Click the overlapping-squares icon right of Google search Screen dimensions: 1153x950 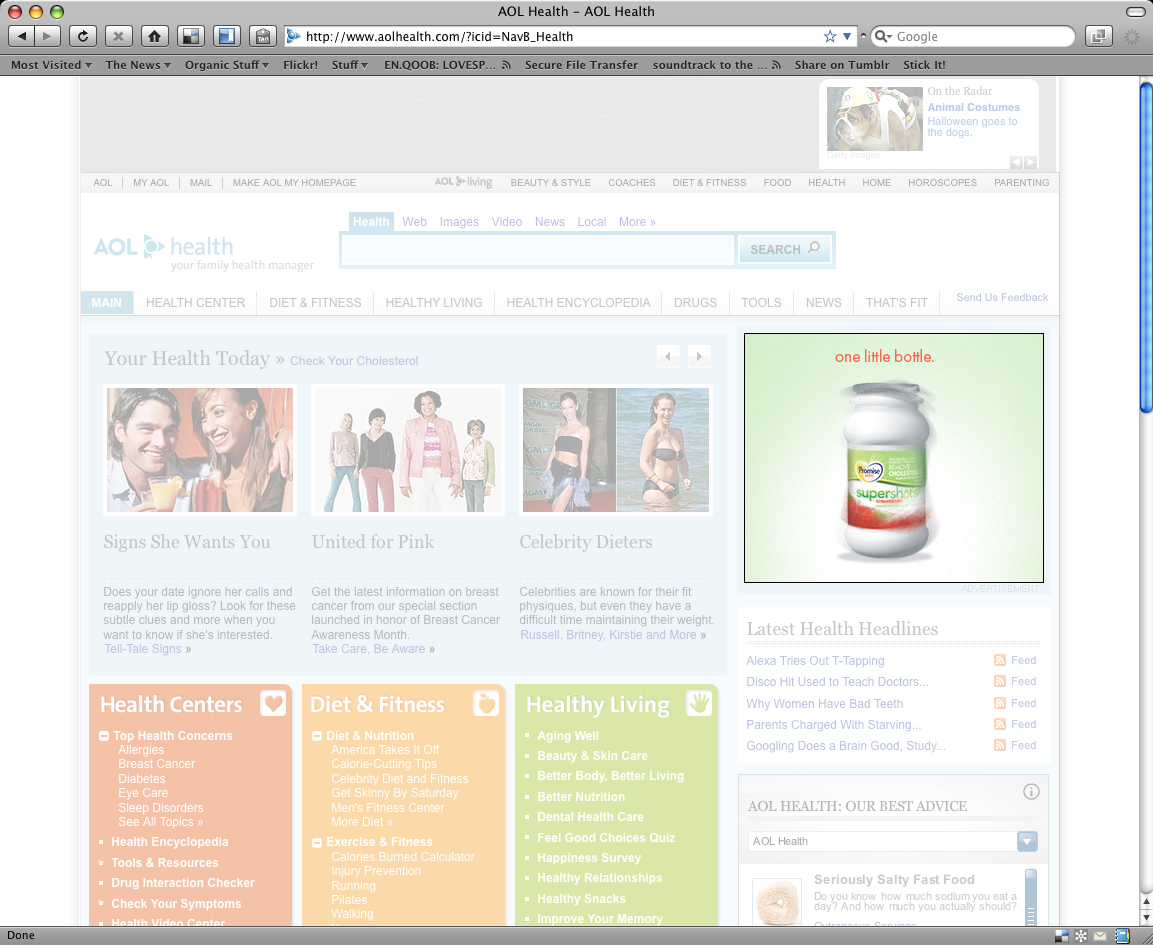point(1099,36)
